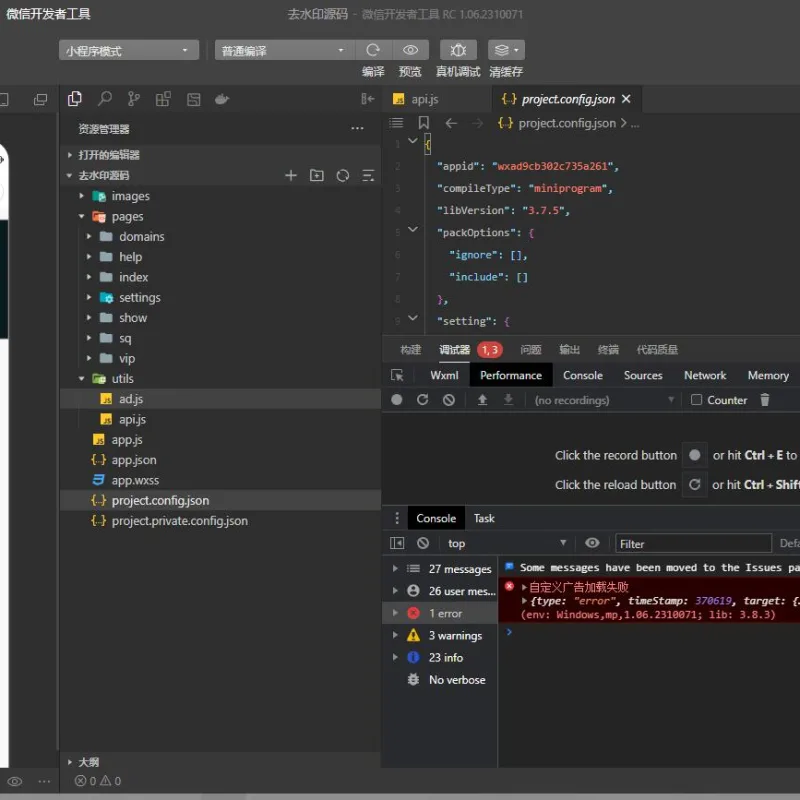
Task: Open real device debugging bug icon
Action: click(x=458, y=50)
